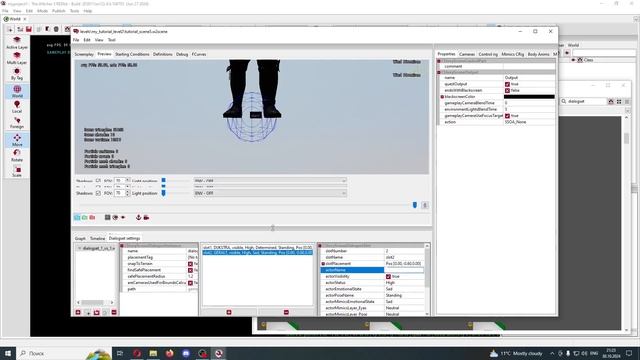Collapse the dialogset slot property group header

coord(320,246)
